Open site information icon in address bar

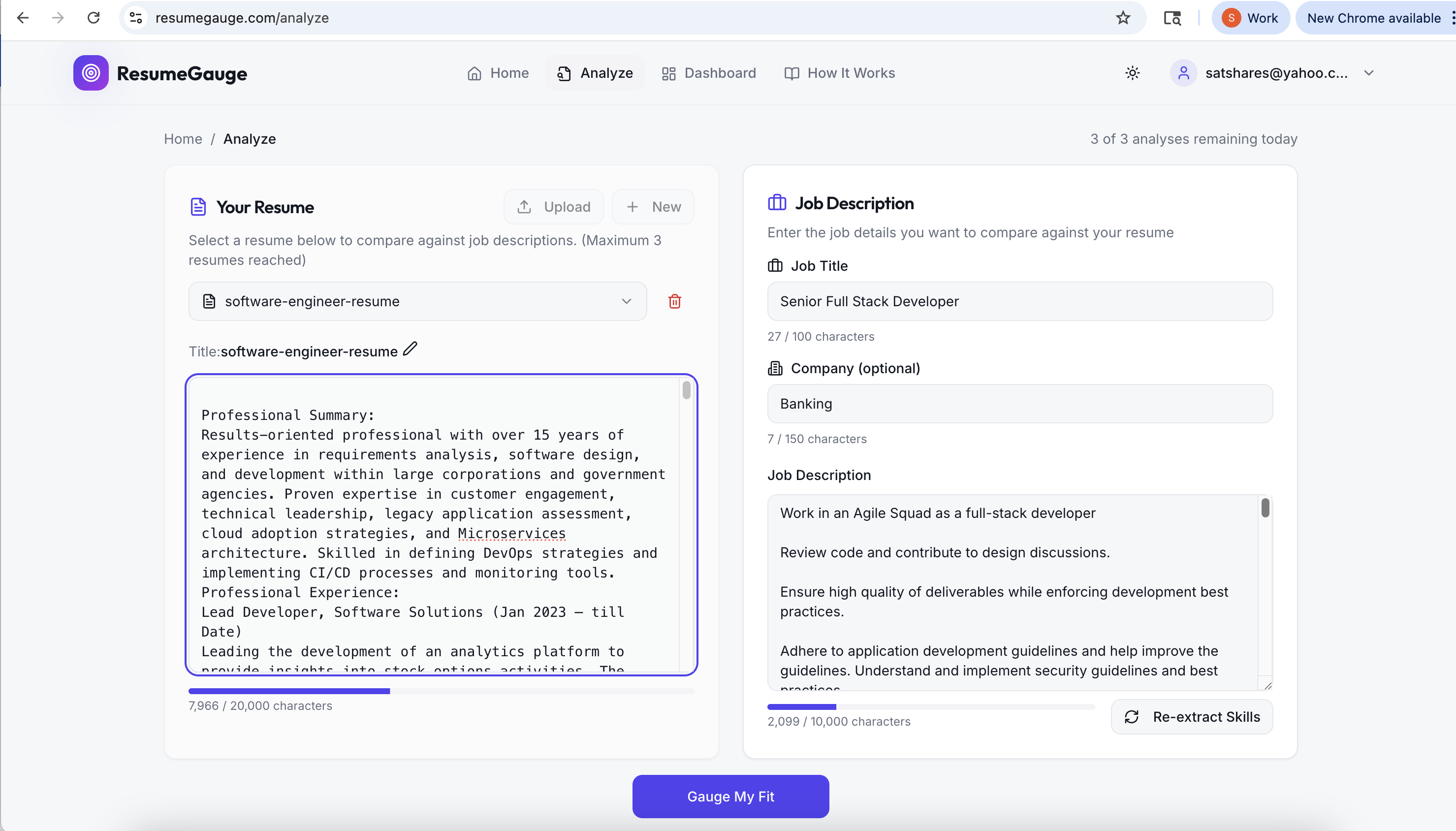pyautogui.click(x=136, y=18)
